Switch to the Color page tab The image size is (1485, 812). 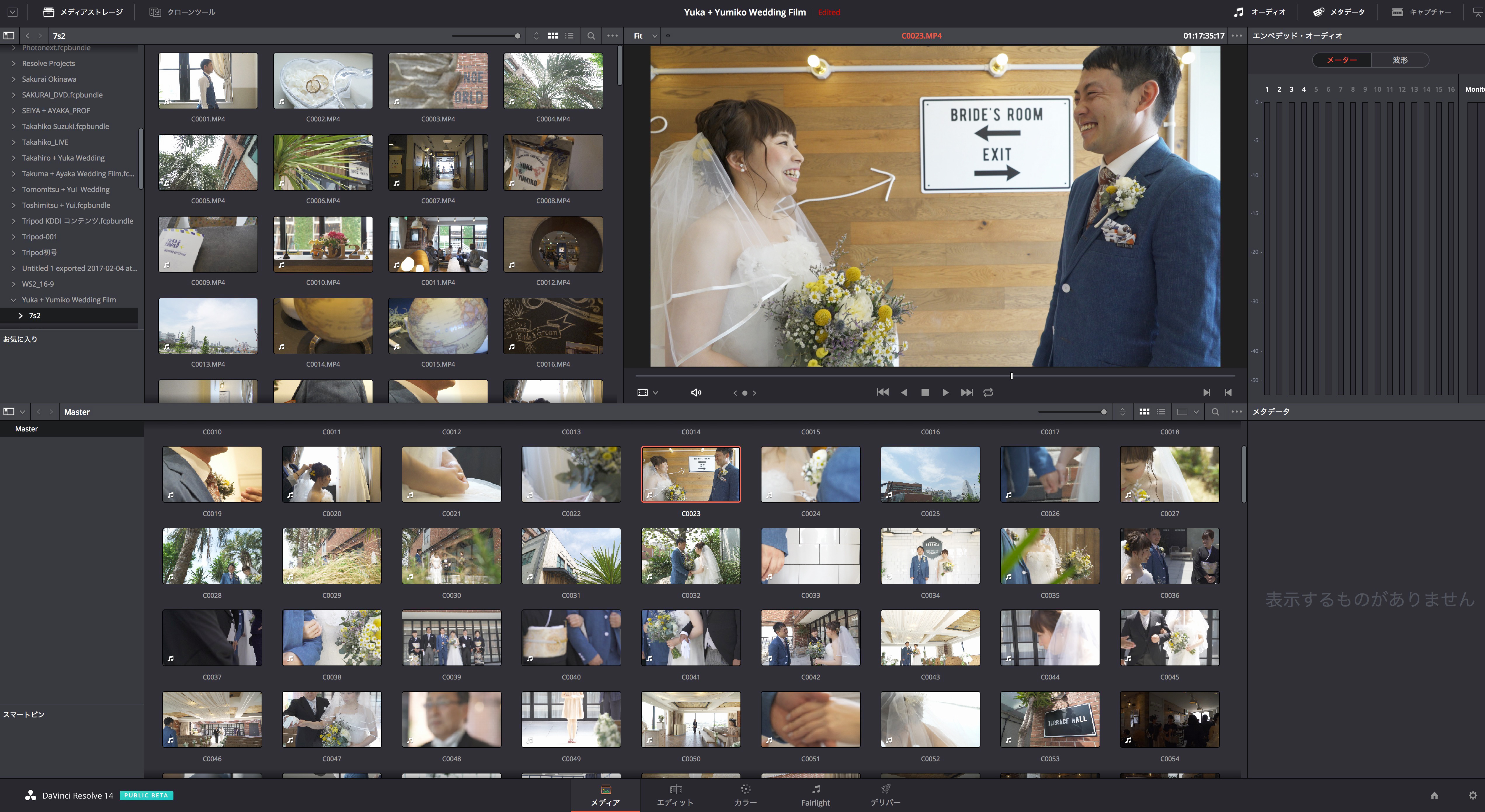tap(745, 795)
